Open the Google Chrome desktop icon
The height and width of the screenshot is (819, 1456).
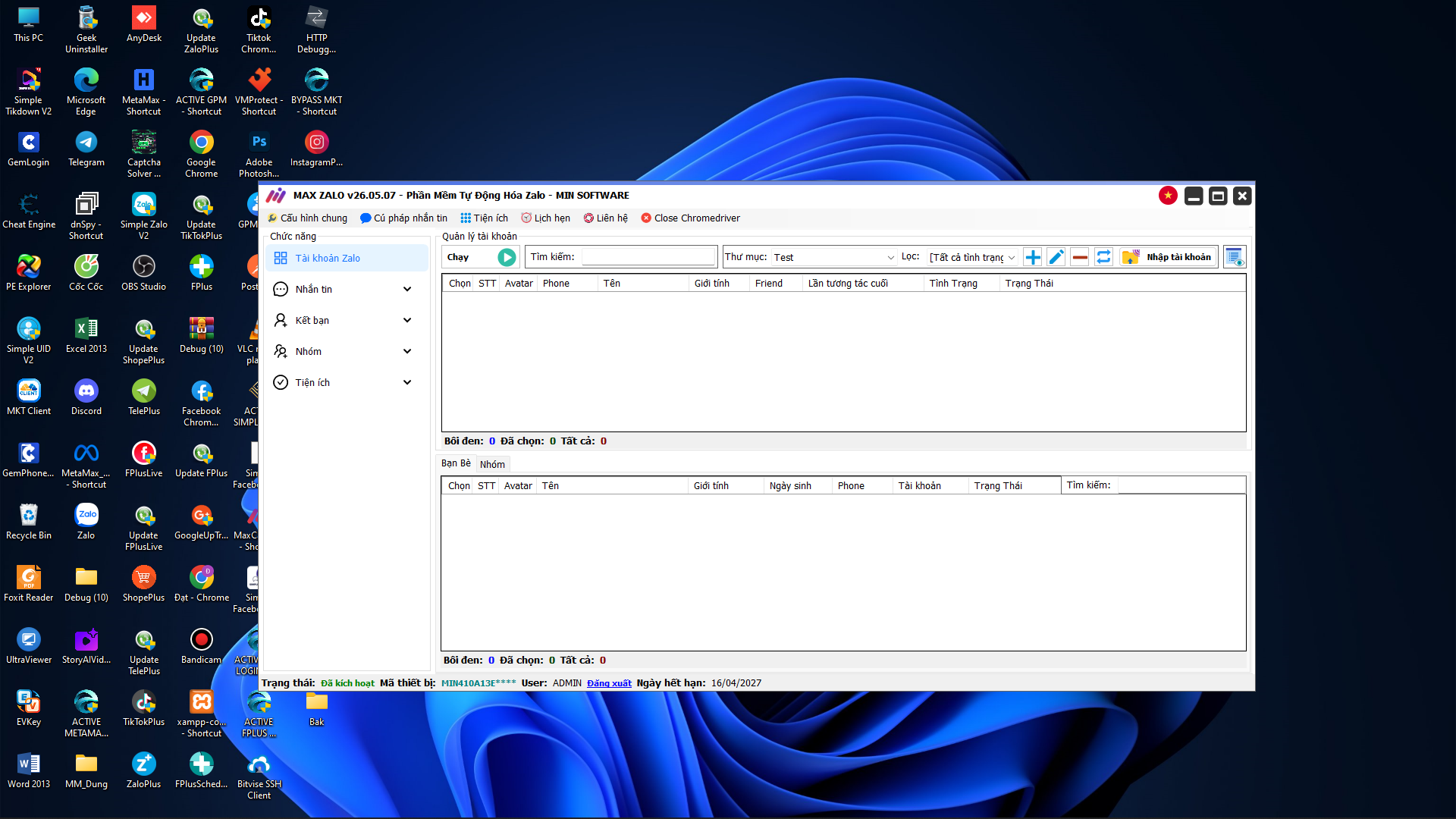[202, 154]
